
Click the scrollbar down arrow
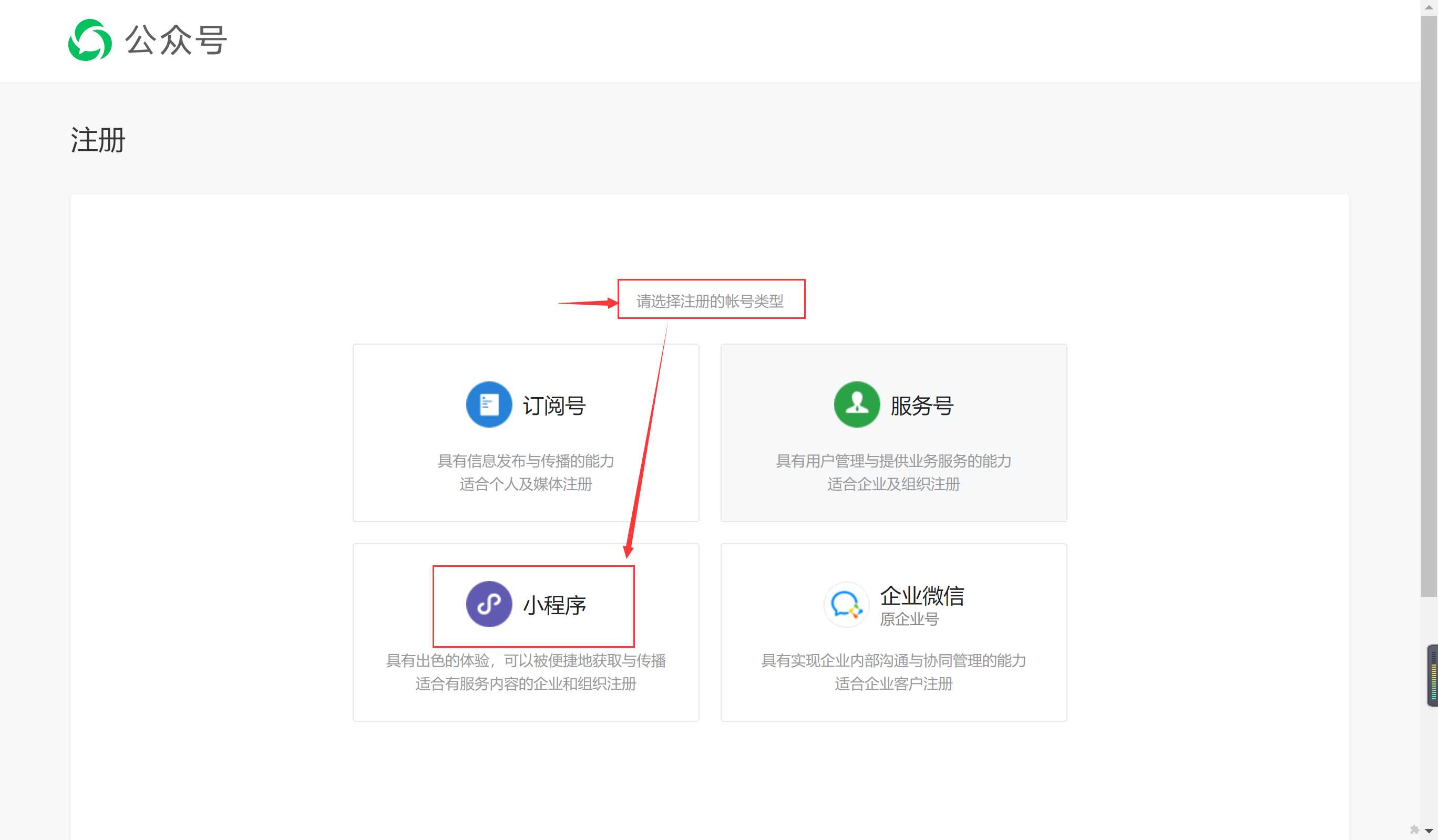pyautogui.click(x=1429, y=831)
